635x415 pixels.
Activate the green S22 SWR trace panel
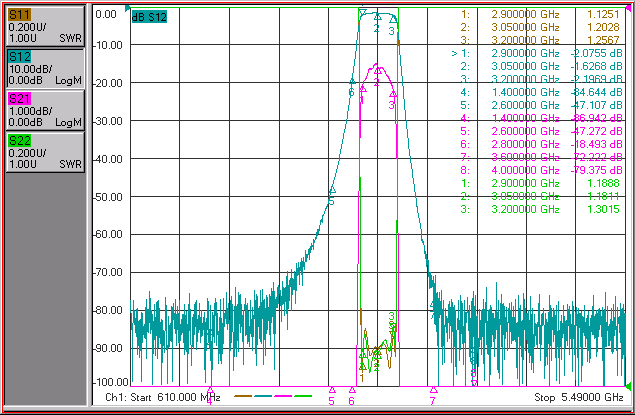click(45, 153)
